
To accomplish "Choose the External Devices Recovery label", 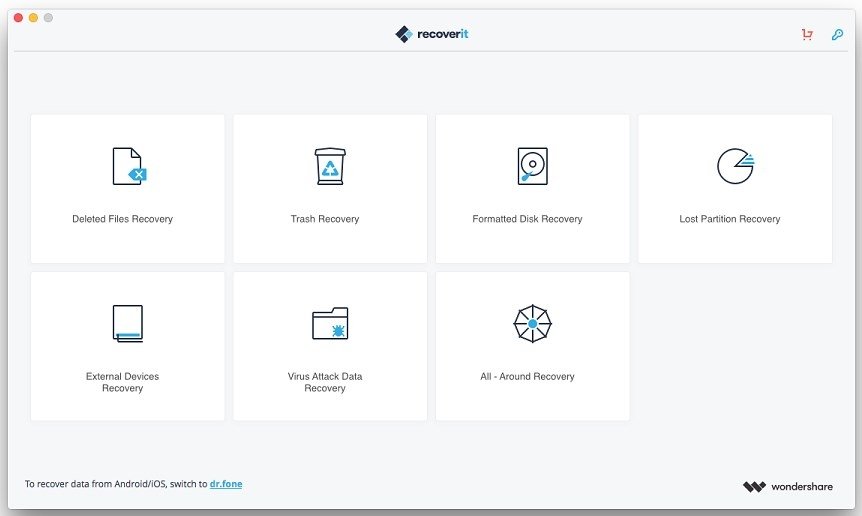I will 123,382.
